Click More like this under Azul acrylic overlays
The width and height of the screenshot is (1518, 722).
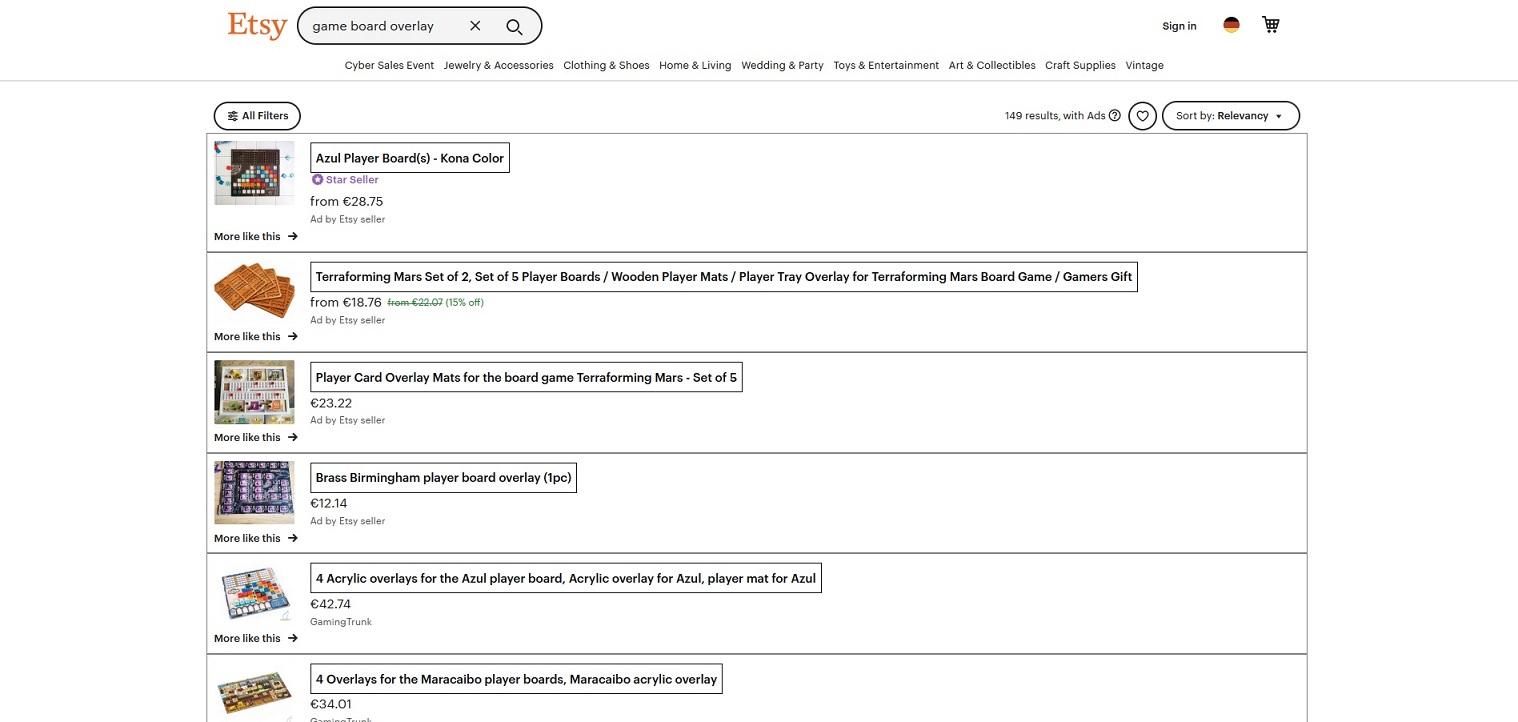pyautogui.click(x=256, y=639)
